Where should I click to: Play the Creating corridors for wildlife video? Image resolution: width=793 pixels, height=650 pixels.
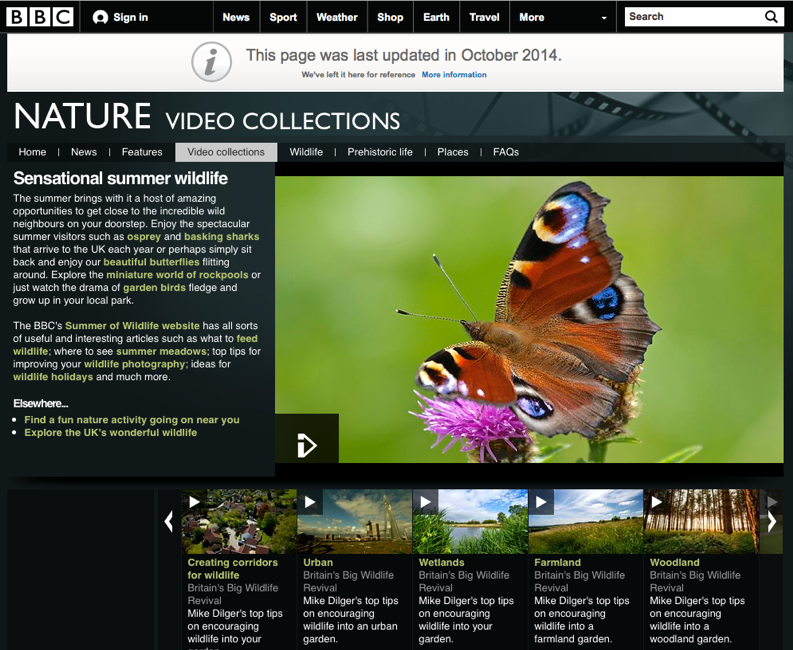(194, 502)
